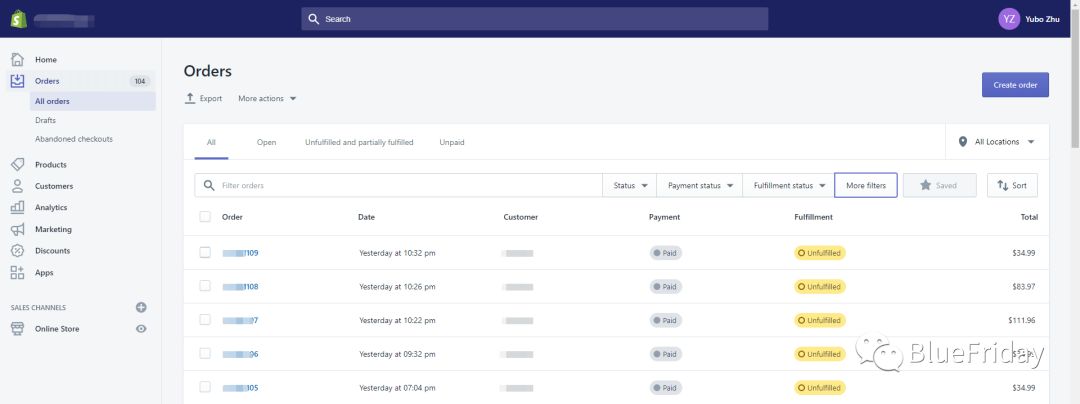1080x404 pixels.
Task: Add a sales channel with plus icon
Action: coord(141,307)
